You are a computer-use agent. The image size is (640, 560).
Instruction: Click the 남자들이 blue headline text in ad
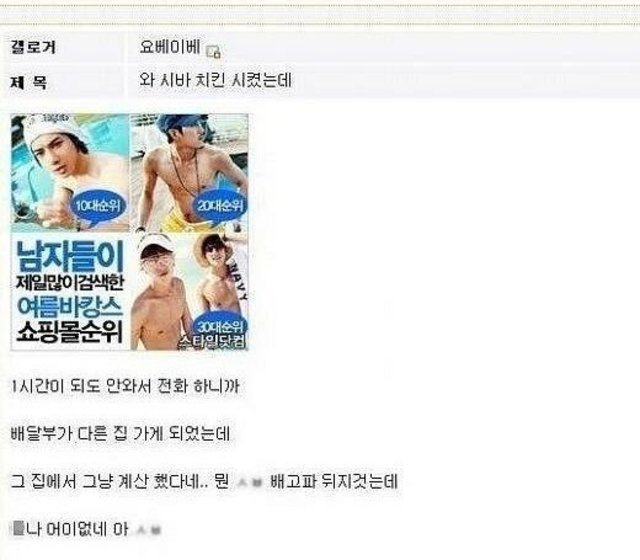[70, 257]
